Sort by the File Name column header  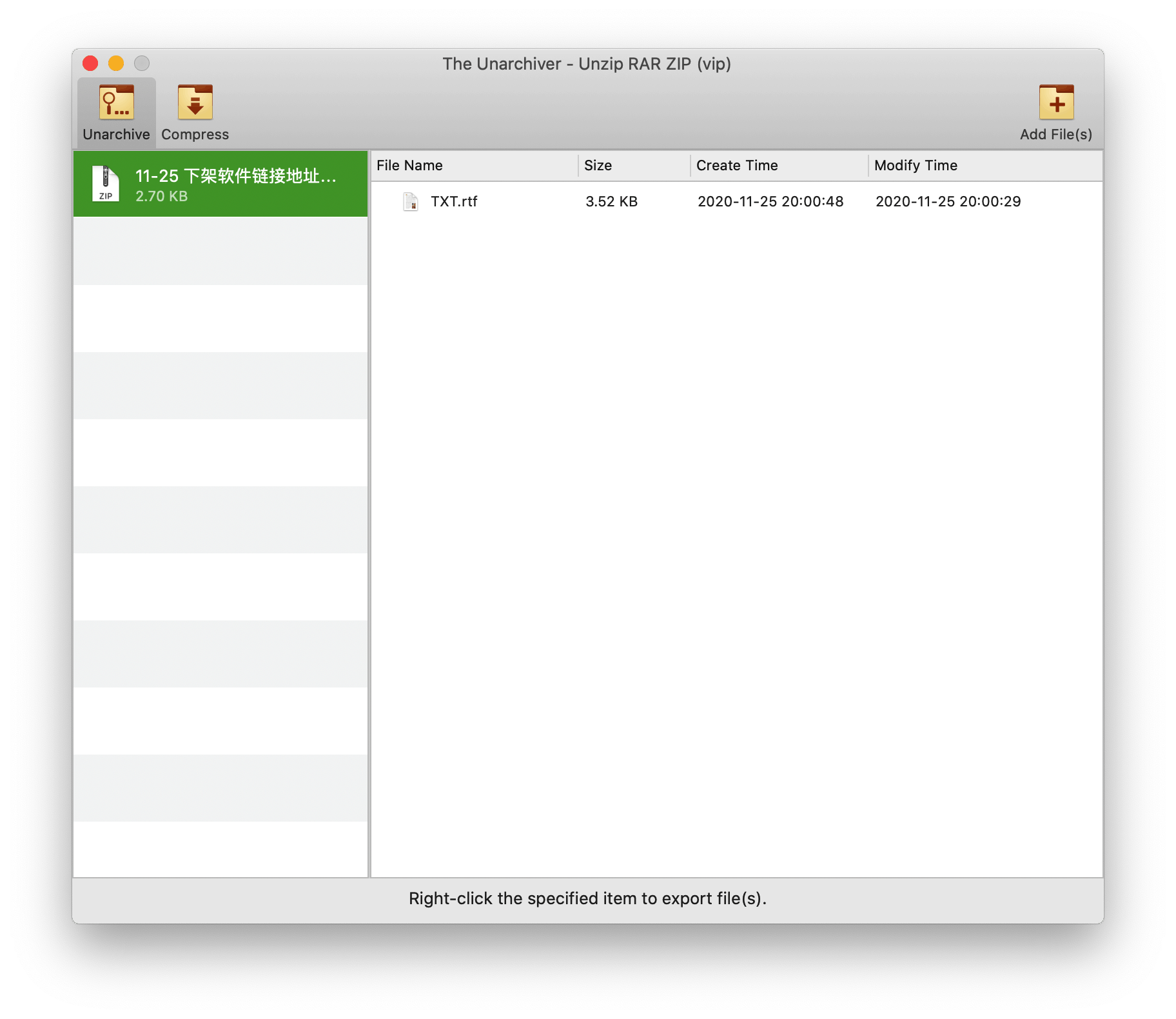tap(410, 166)
